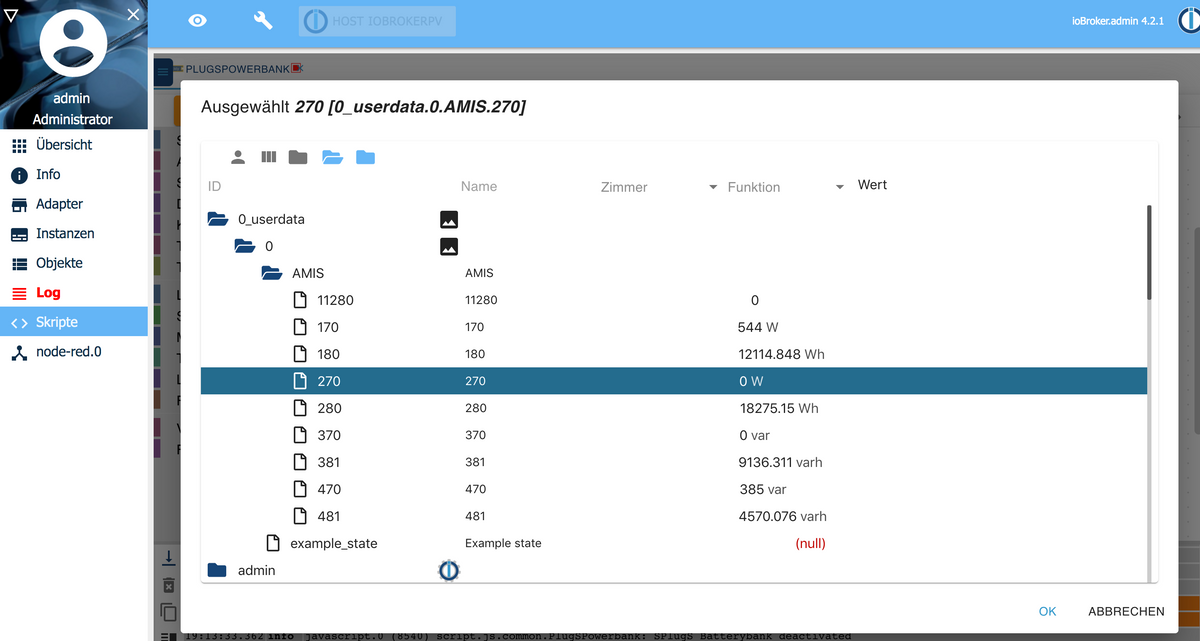The width and height of the screenshot is (1200, 641).
Task: Click the image icon in the 0 row
Action: pyautogui.click(x=449, y=246)
